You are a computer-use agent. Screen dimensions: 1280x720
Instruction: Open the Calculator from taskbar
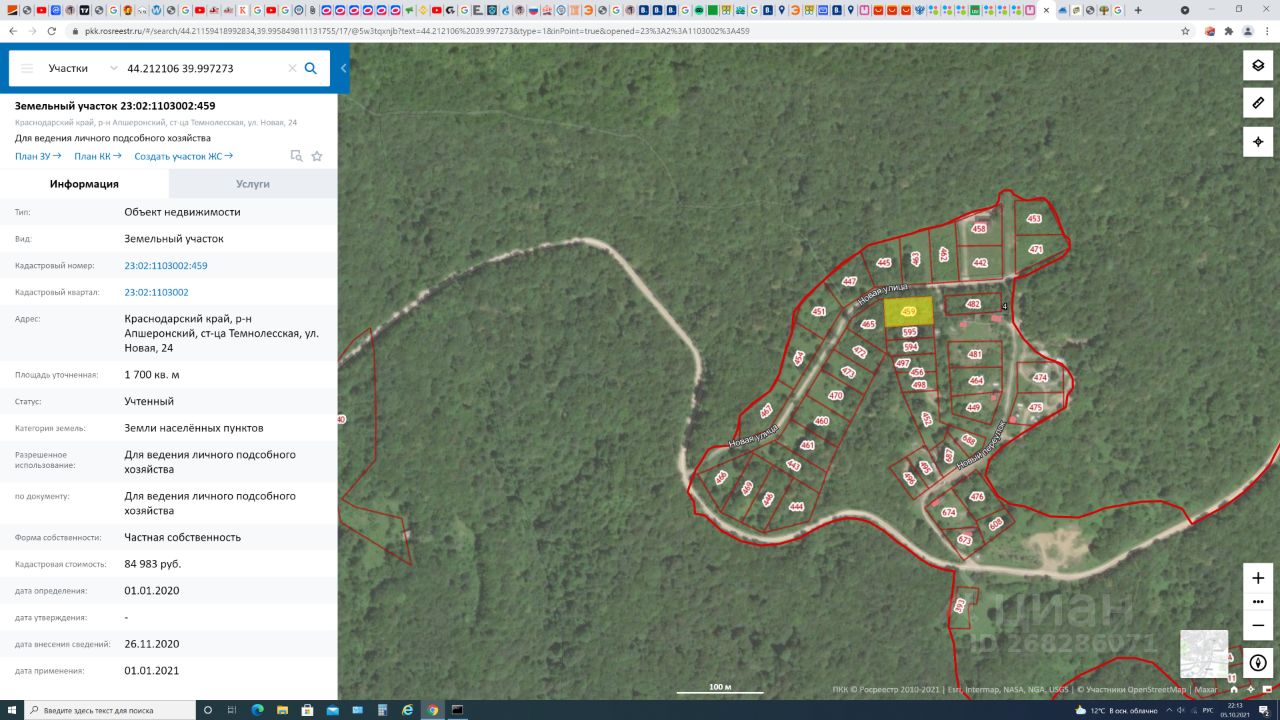[x=383, y=710]
